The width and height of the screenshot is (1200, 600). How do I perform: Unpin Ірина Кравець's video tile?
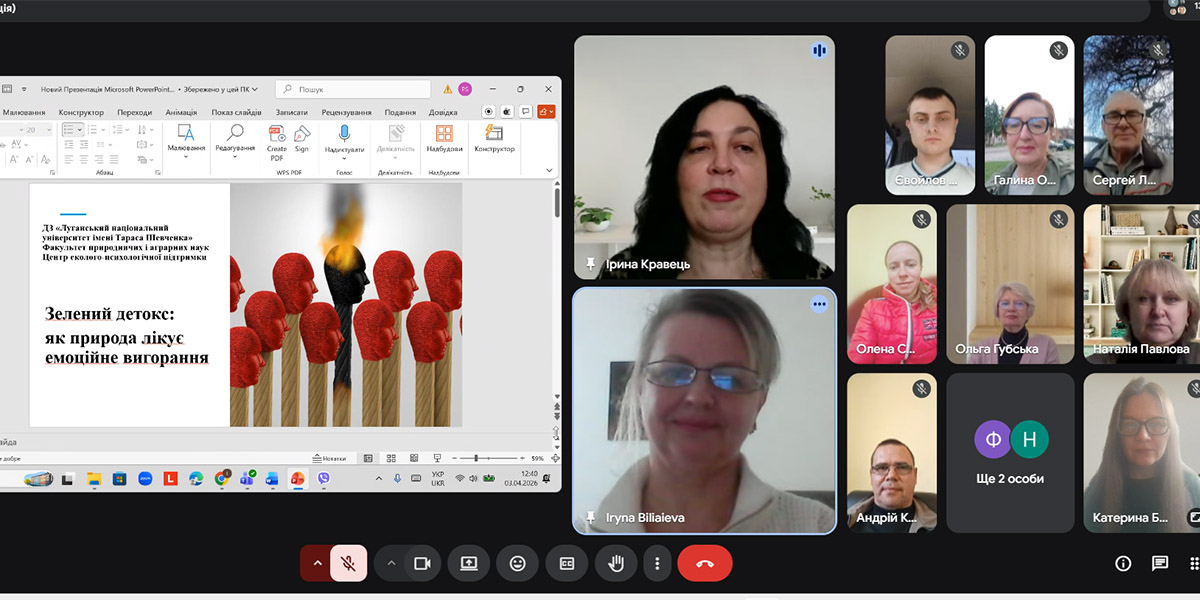pos(590,264)
